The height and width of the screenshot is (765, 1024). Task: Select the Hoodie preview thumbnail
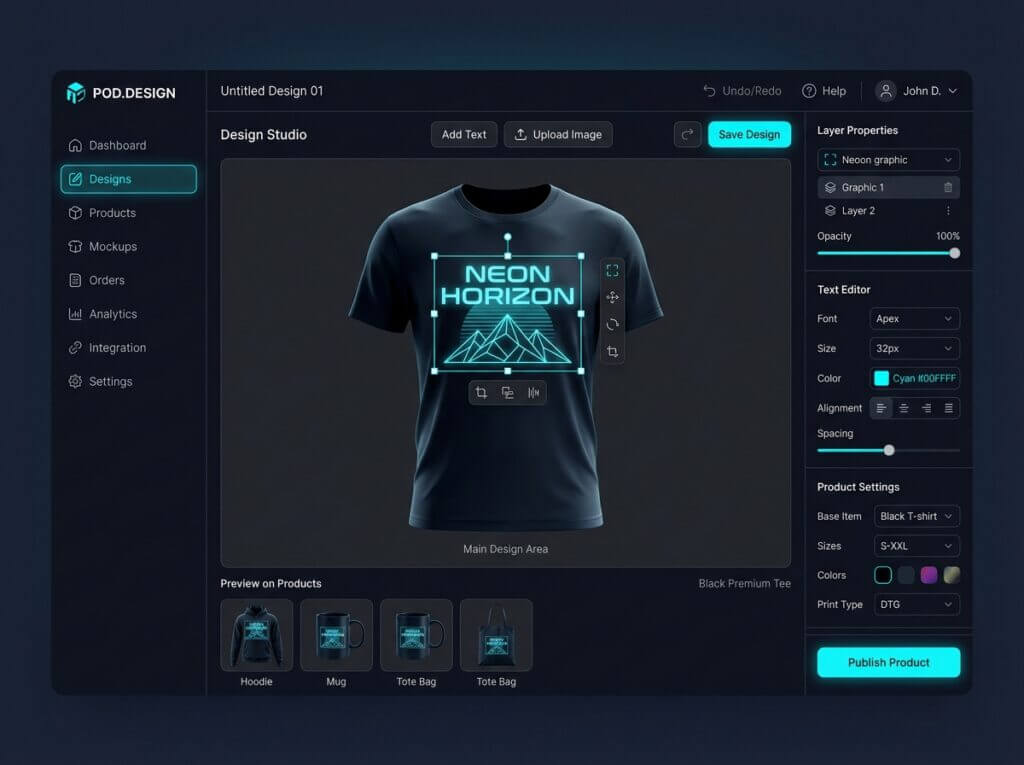pyautogui.click(x=257, y=635)
